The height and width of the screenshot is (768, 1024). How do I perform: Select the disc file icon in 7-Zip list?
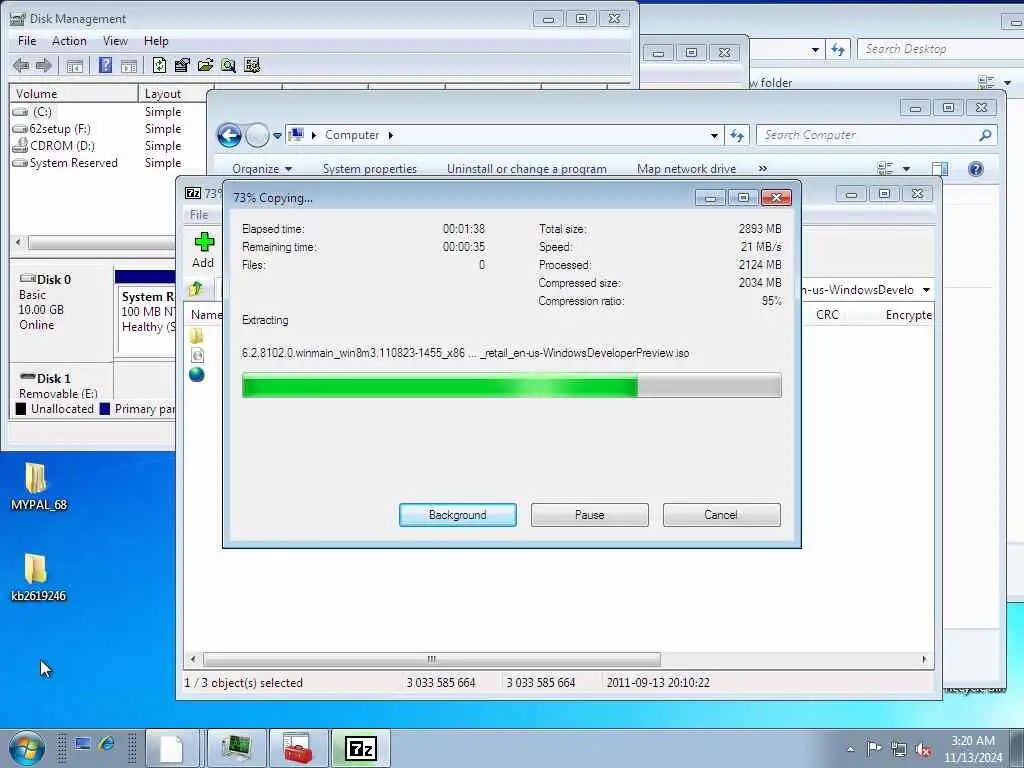tap(197, 355)
